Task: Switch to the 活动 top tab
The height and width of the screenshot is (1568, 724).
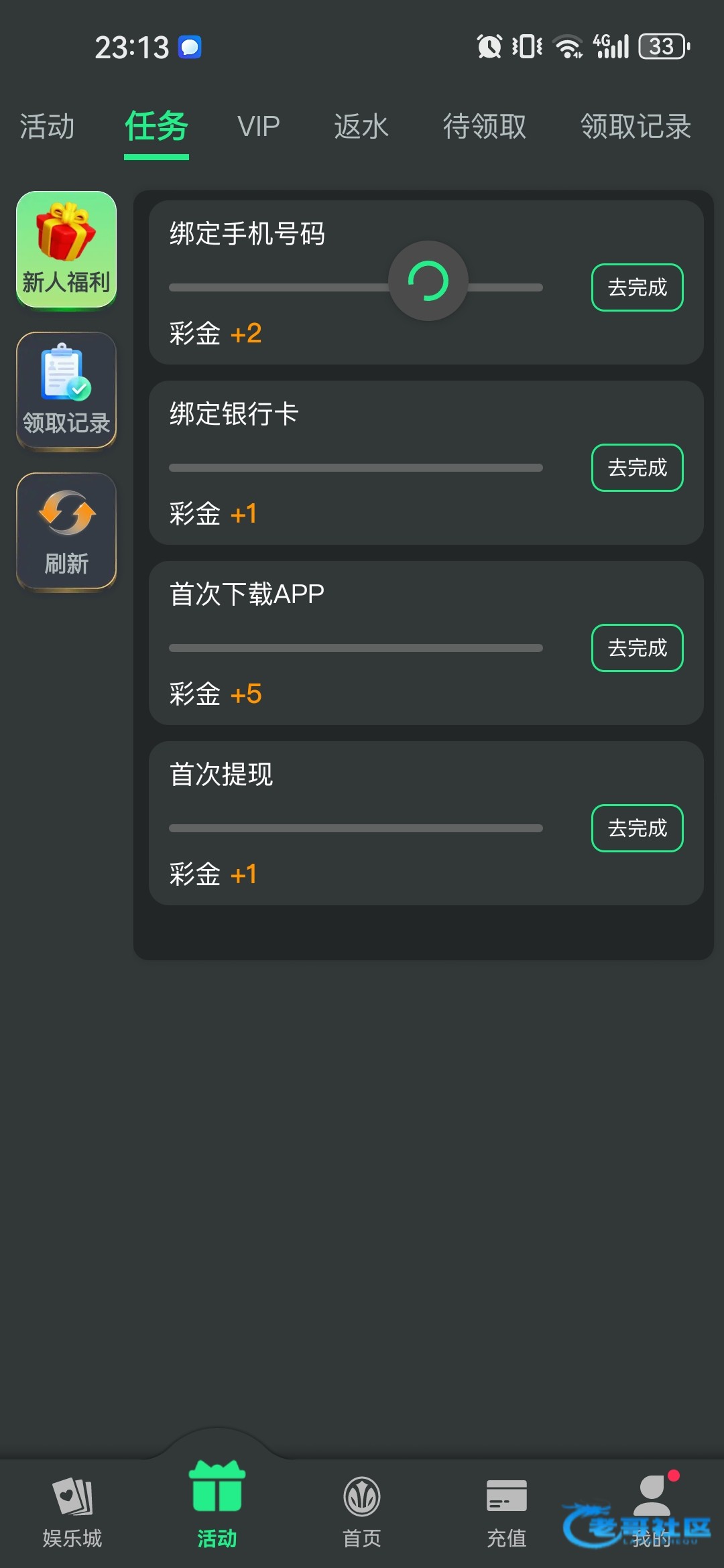Action: 47,127
